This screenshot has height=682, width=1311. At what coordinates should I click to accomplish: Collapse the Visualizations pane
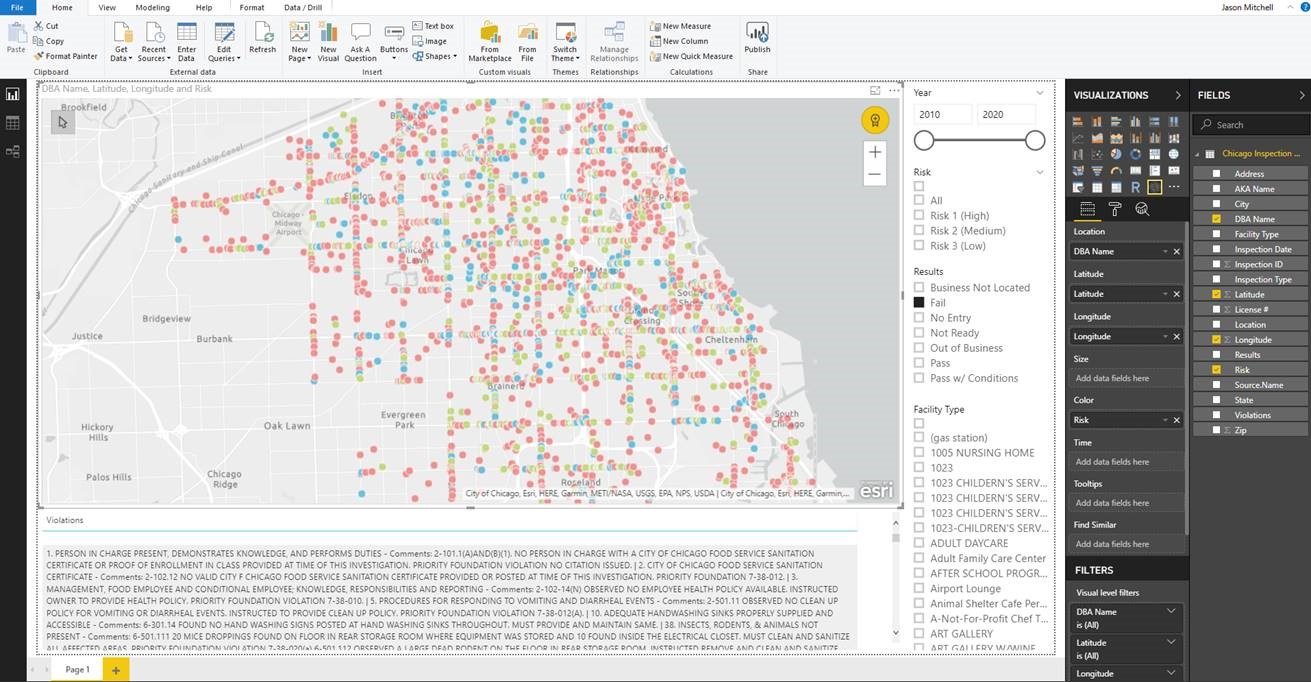pyautogui.click(x=1178, y=95)
